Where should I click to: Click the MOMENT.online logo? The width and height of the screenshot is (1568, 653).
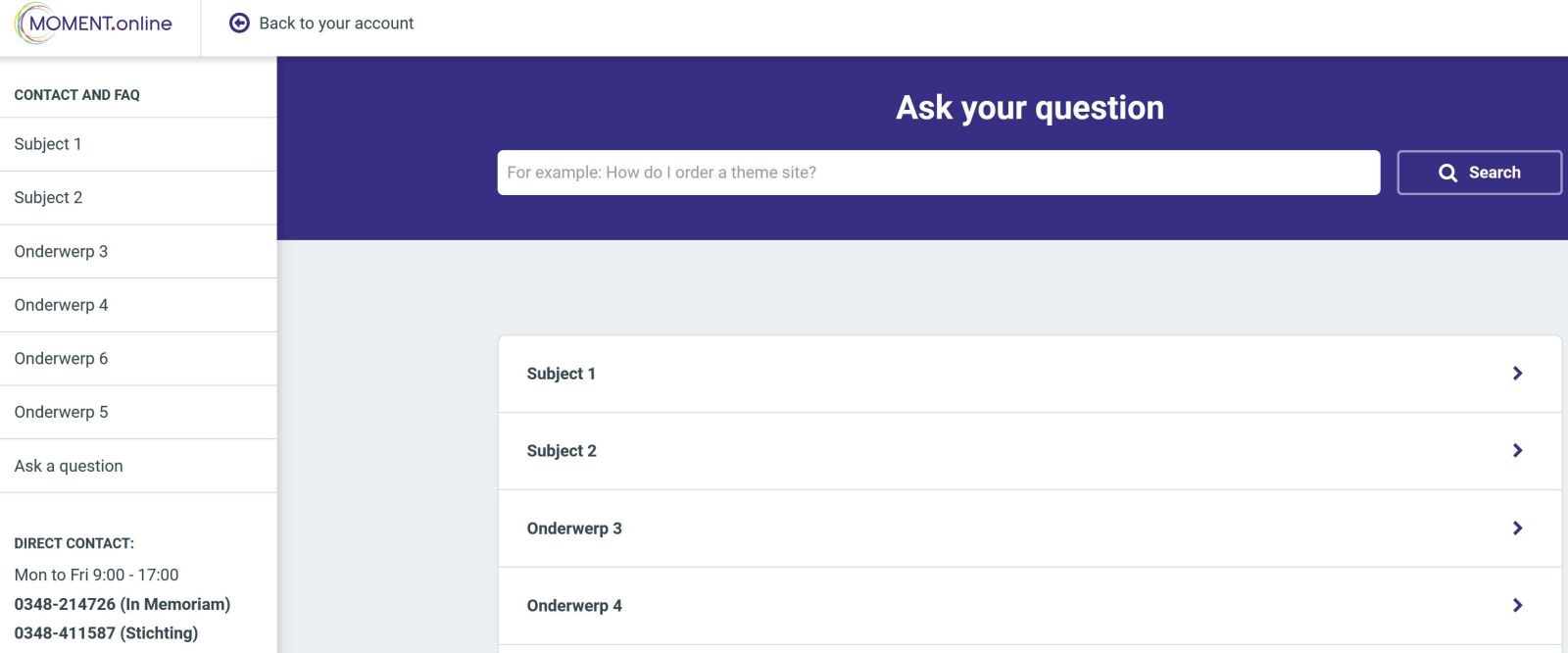coord(95,24)
